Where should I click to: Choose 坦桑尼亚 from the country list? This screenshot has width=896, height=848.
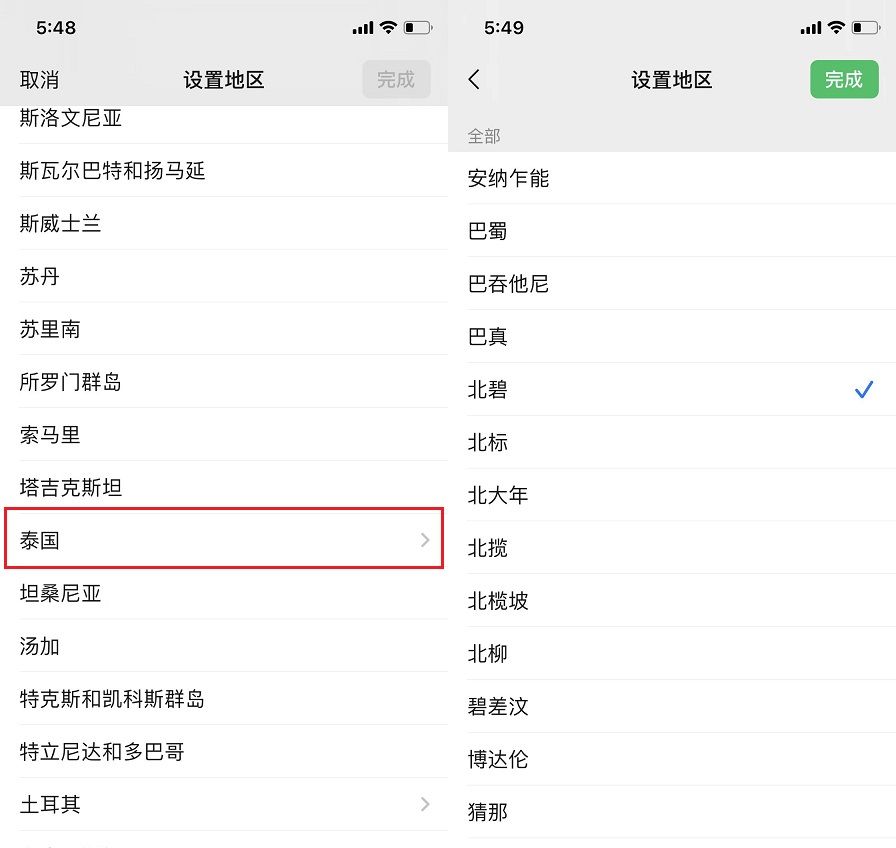point(61,594)
